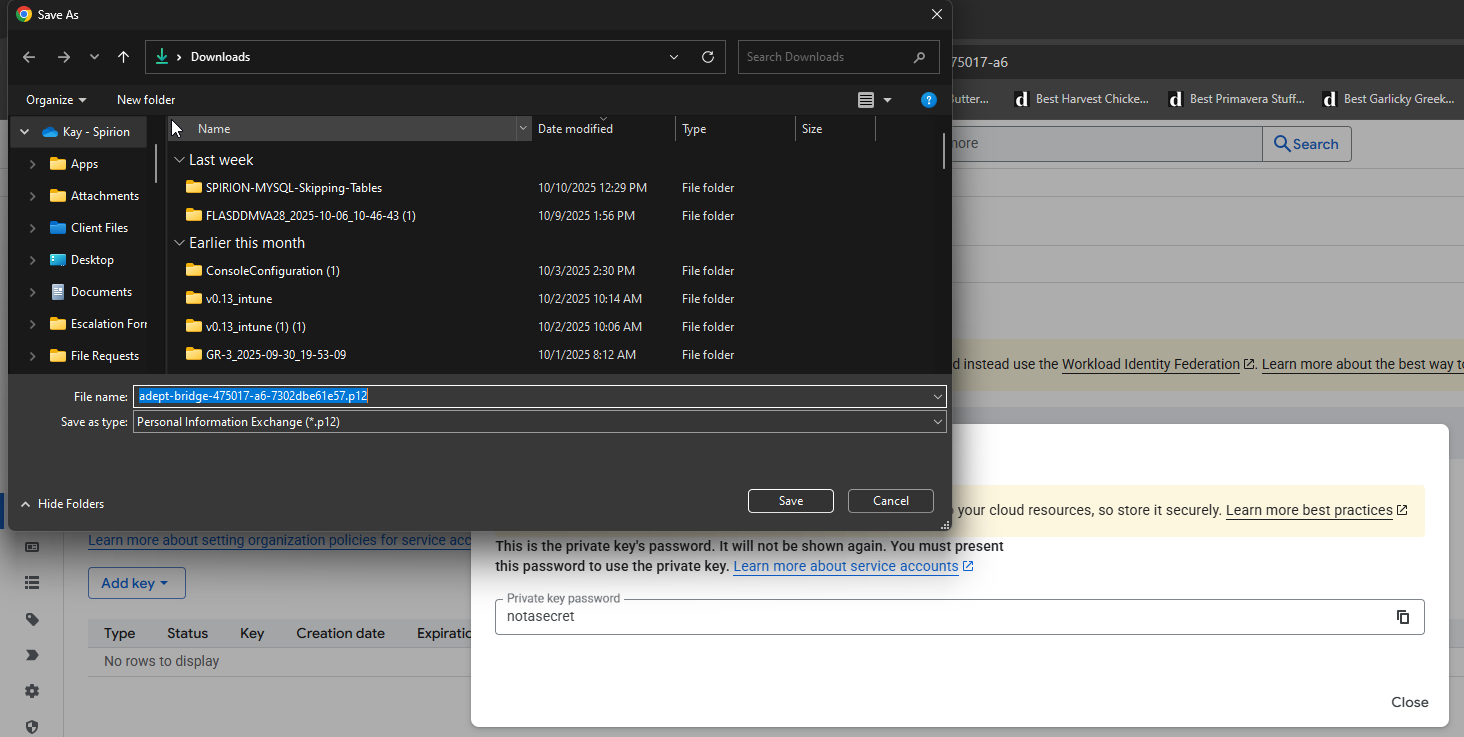Refresh the Downloads folder listing
This screenshot has width=1464, height=737.
[x=708, y=57]
